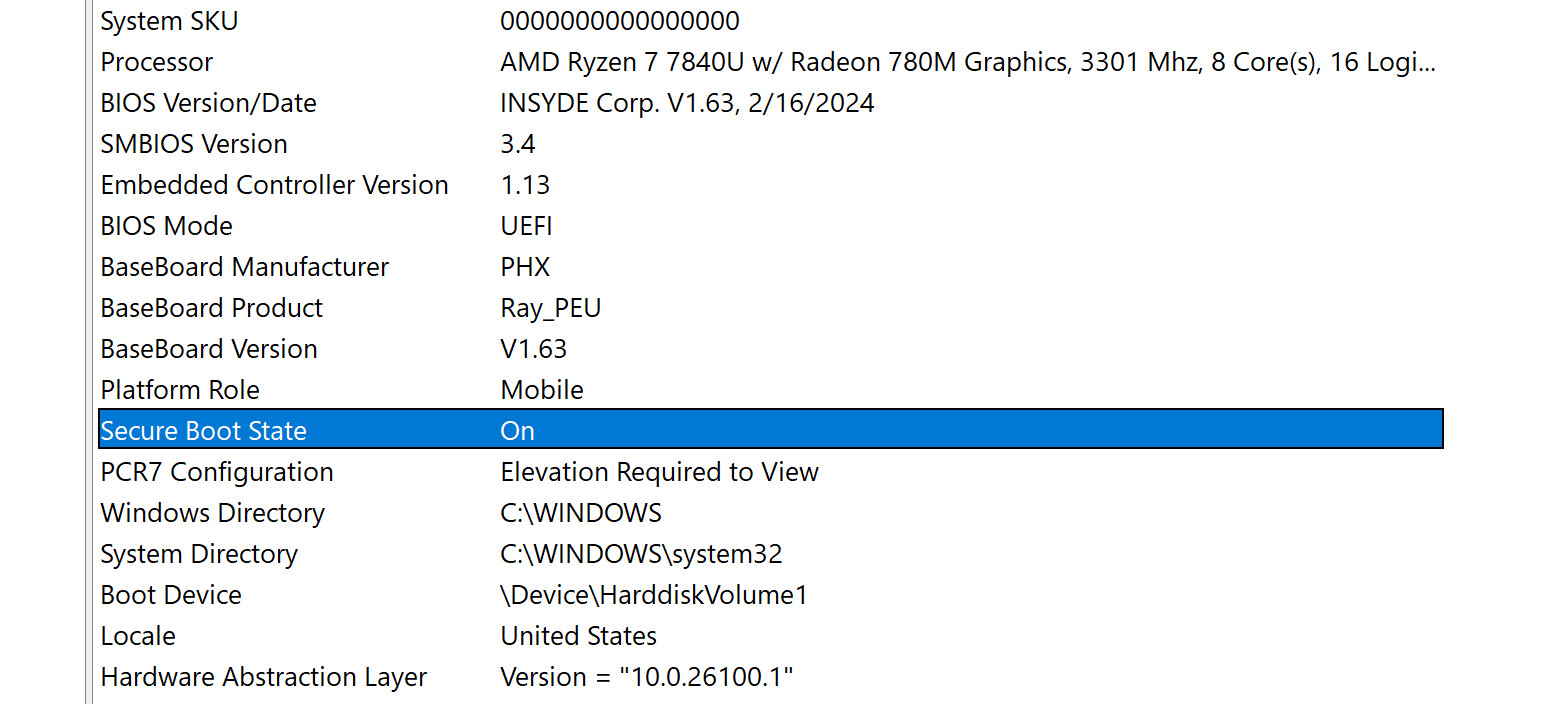Click the Processor row entry
This screenshot has height=704, width=1556.
click(157, 62)
